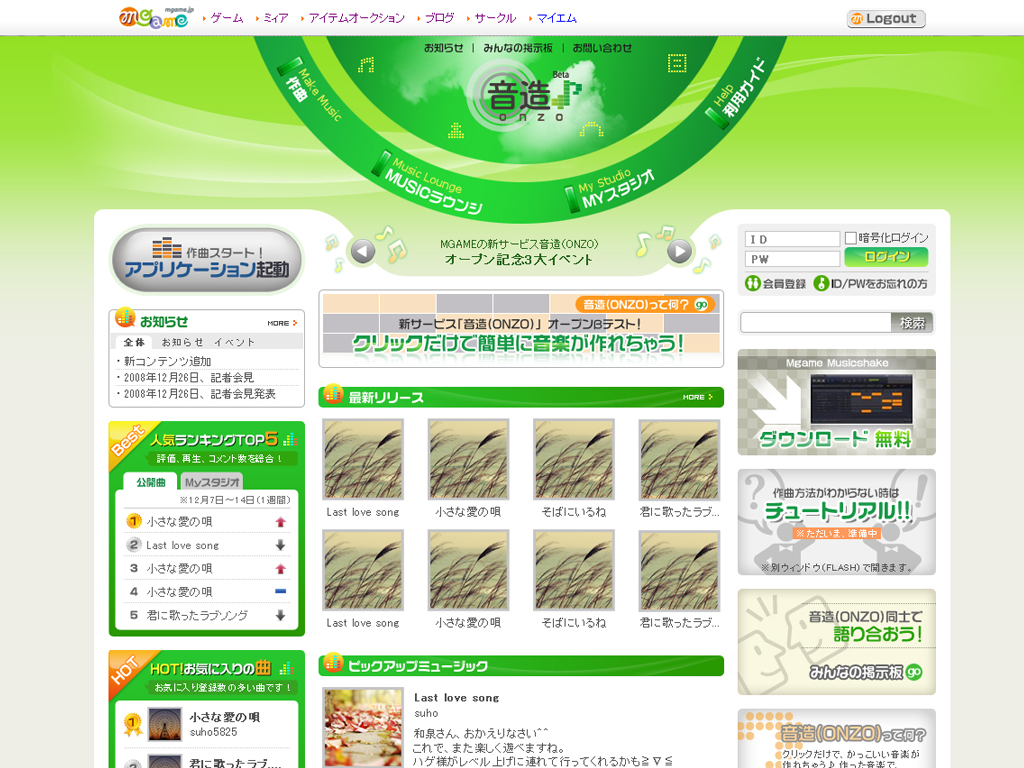This screenshot has width=1024, height=768.
Task: Click the PW input field
Action: click(792, 259)
